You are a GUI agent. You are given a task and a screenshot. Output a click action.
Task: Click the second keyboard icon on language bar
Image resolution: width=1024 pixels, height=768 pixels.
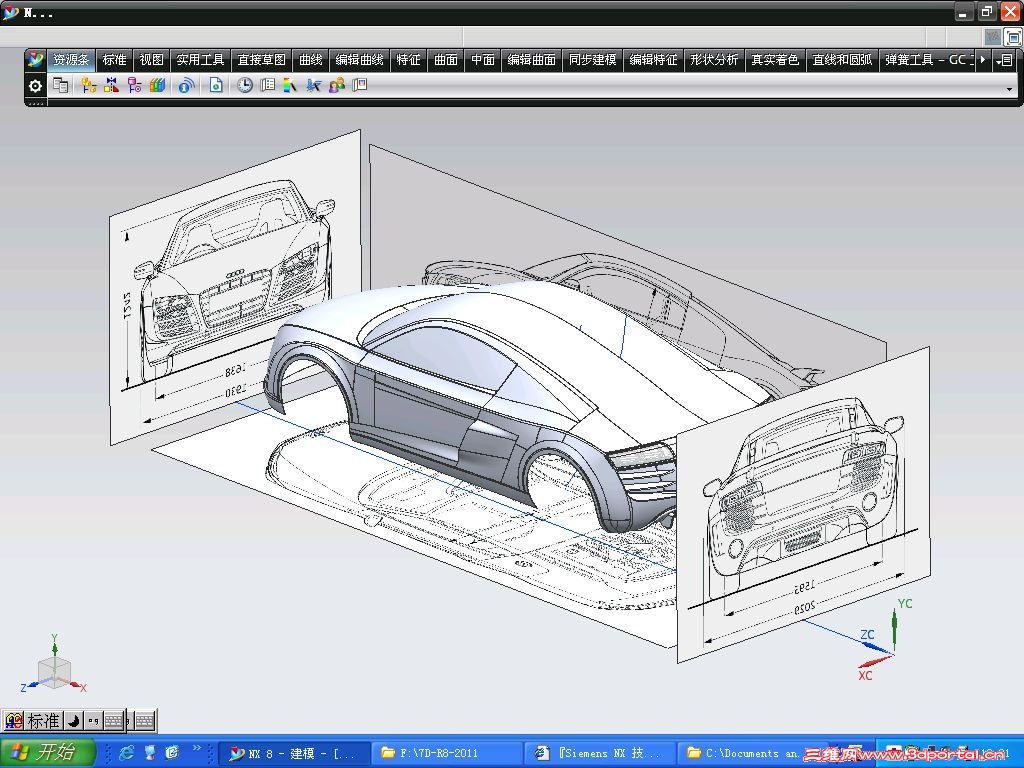(144, 721)
